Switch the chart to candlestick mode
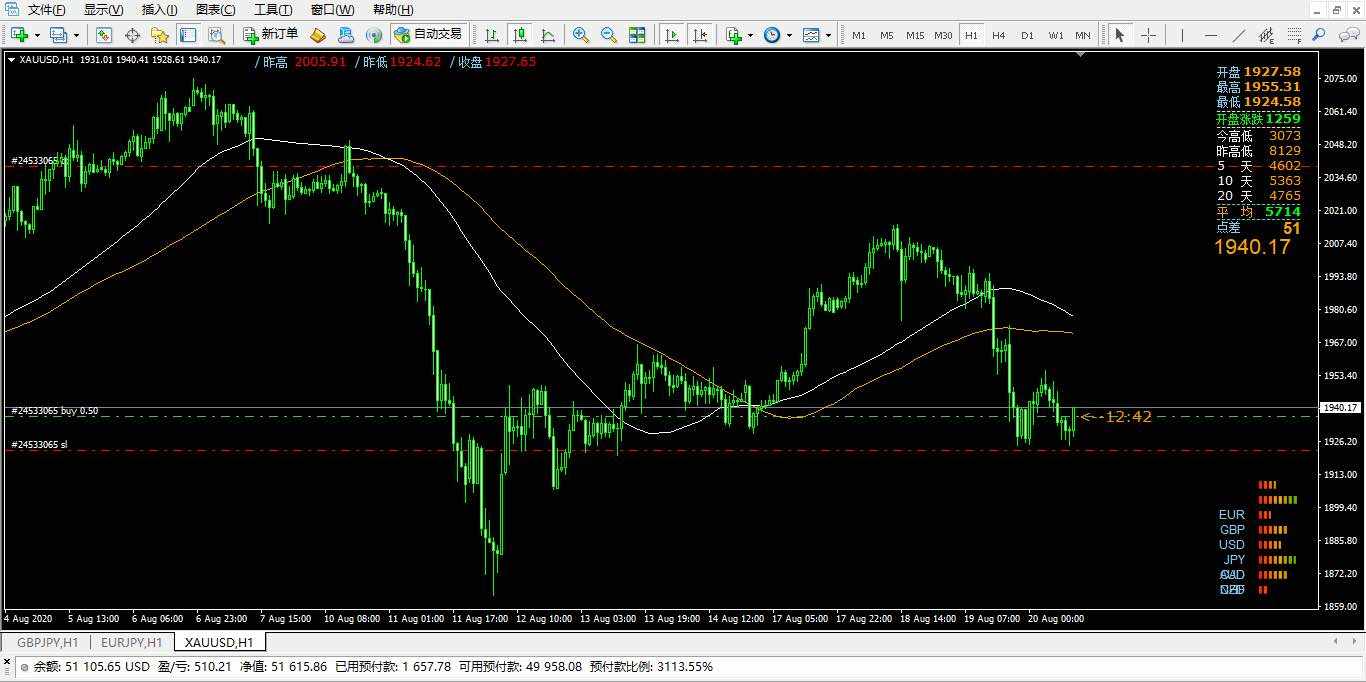 tap(520, 35)
